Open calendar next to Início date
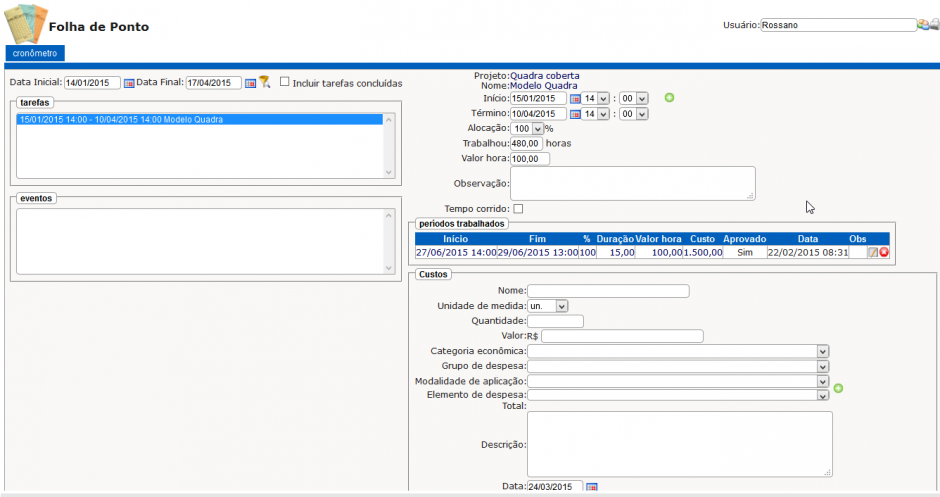 pos(575,98)
